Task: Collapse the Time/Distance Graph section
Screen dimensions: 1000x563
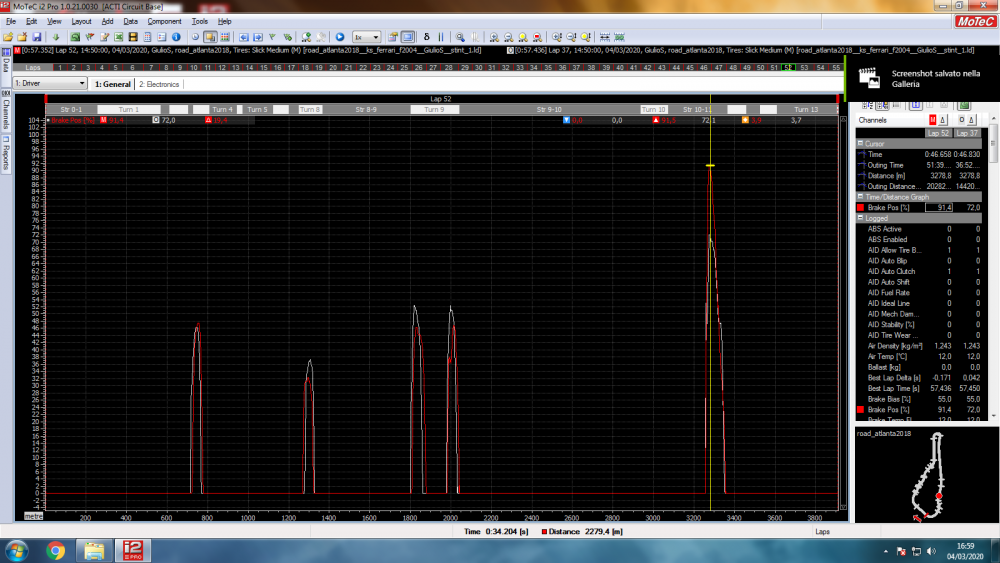Action: click(x=860, y=197)
